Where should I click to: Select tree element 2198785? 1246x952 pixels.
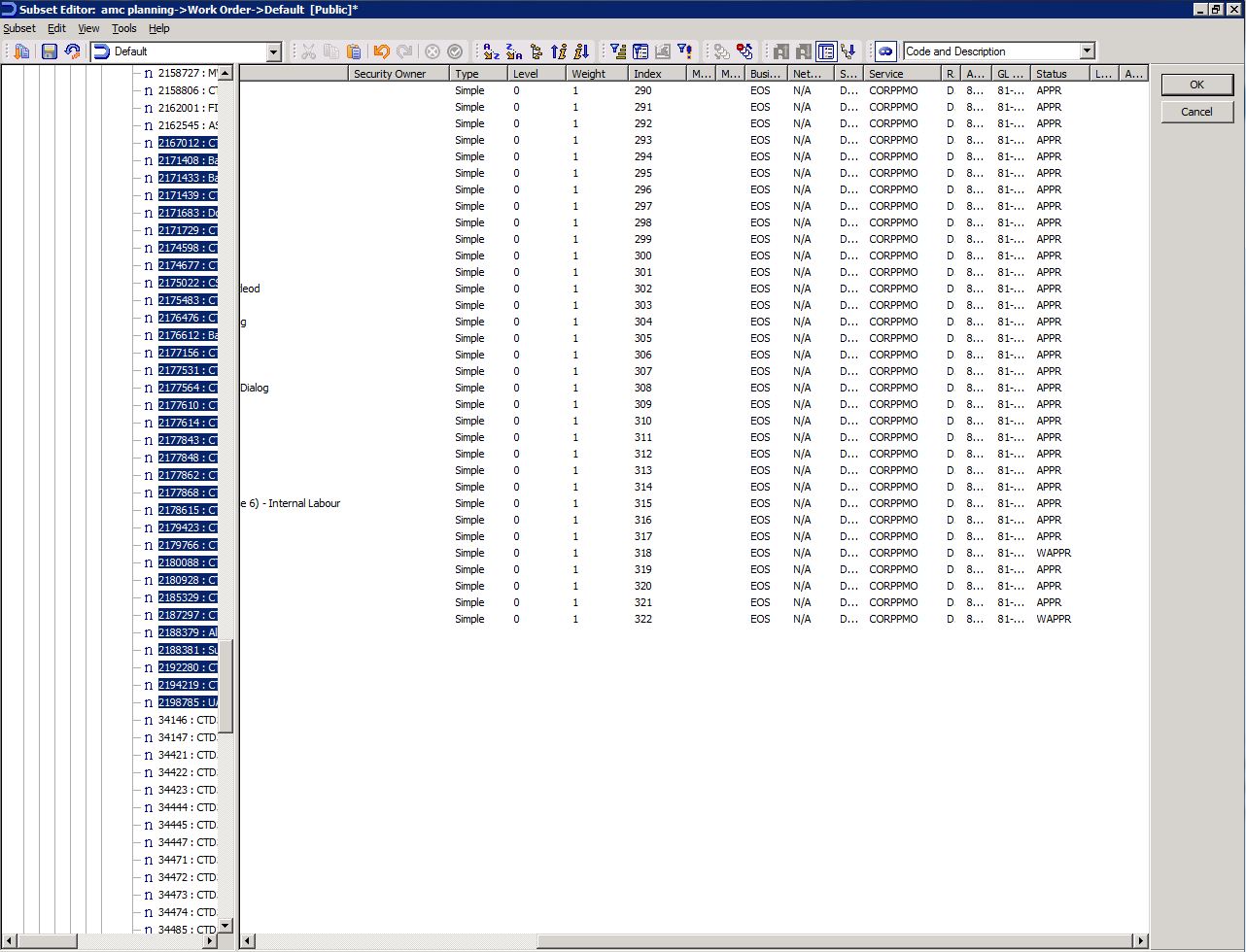click(x=188, y=702)
